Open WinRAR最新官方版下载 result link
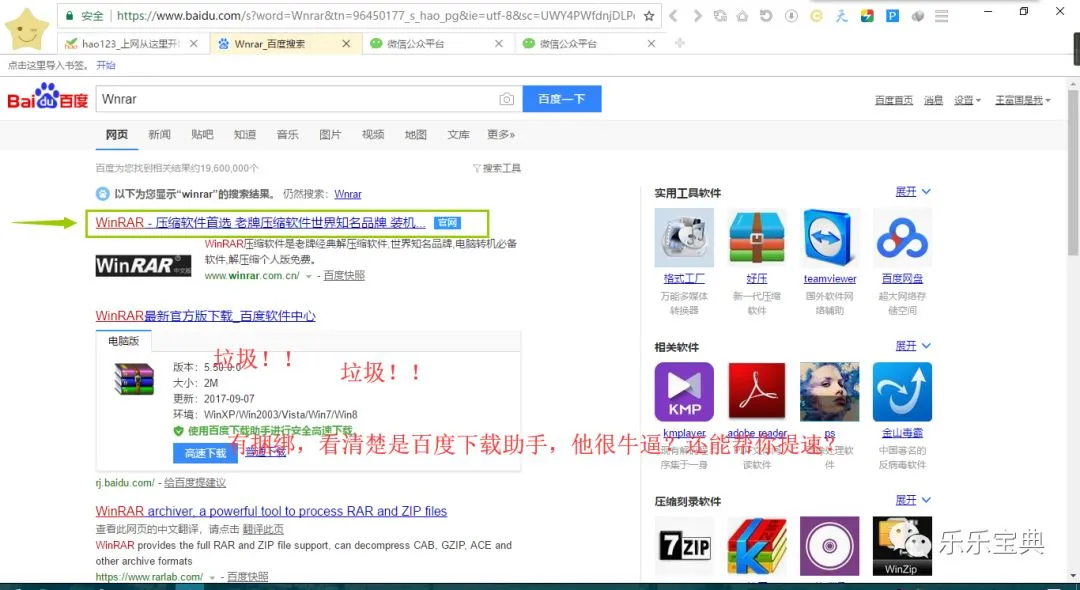The height and width of the screenshot is (590, 1080). (x=205, y=316)
